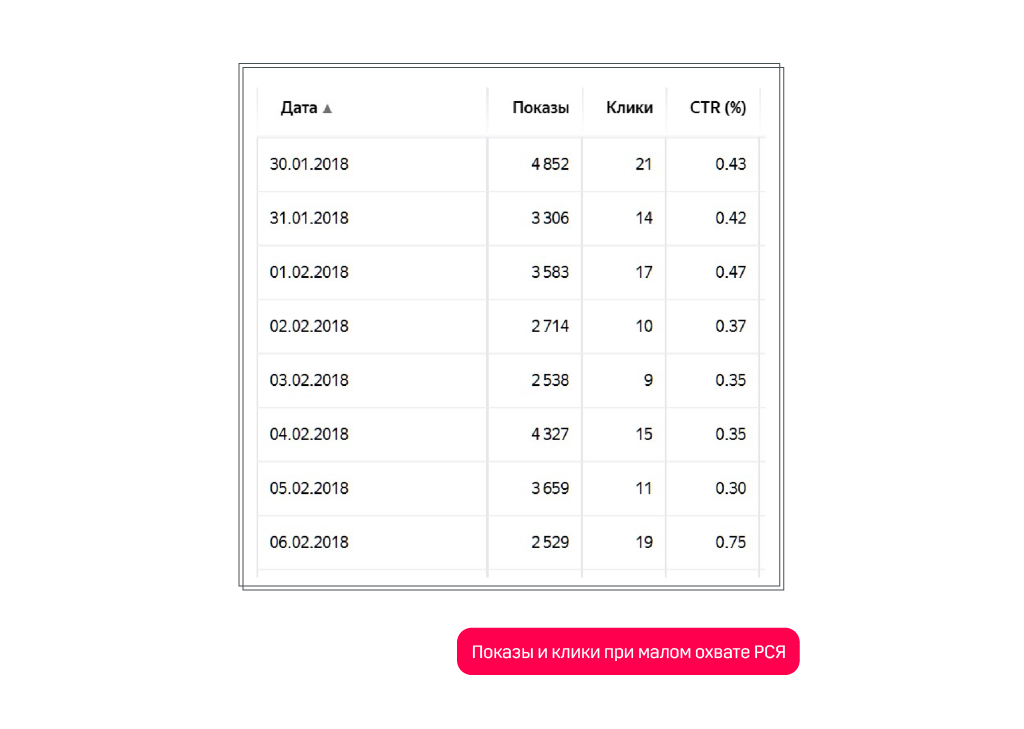Click impressions value 3 306
This screenshot has height=729, width=1024.
pyautogui.click(x=550, y=218)
